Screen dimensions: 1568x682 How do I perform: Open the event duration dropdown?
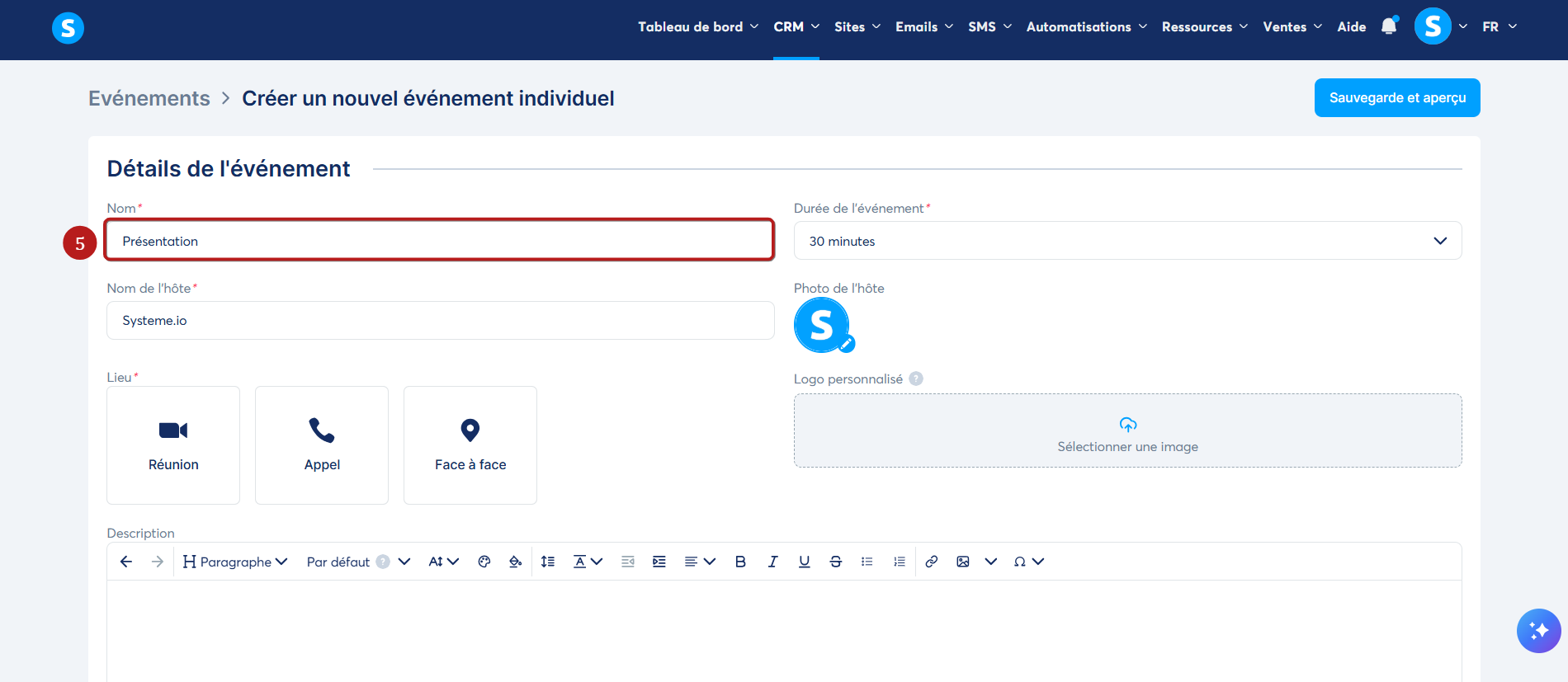pos(1127,241)
